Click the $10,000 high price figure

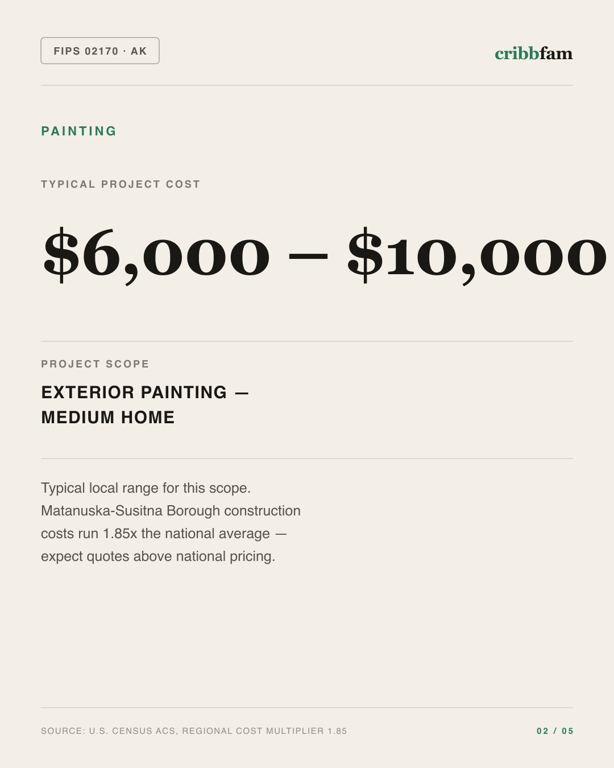(x=476, y=255)
